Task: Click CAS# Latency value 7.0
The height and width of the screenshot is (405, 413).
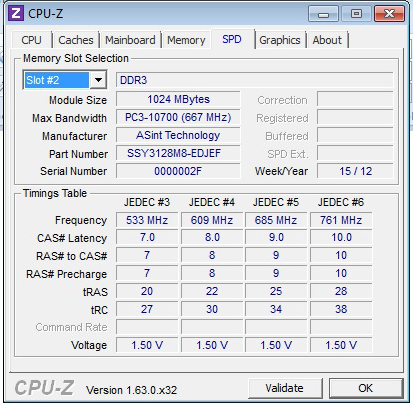Action: click(x=147, y=238)
